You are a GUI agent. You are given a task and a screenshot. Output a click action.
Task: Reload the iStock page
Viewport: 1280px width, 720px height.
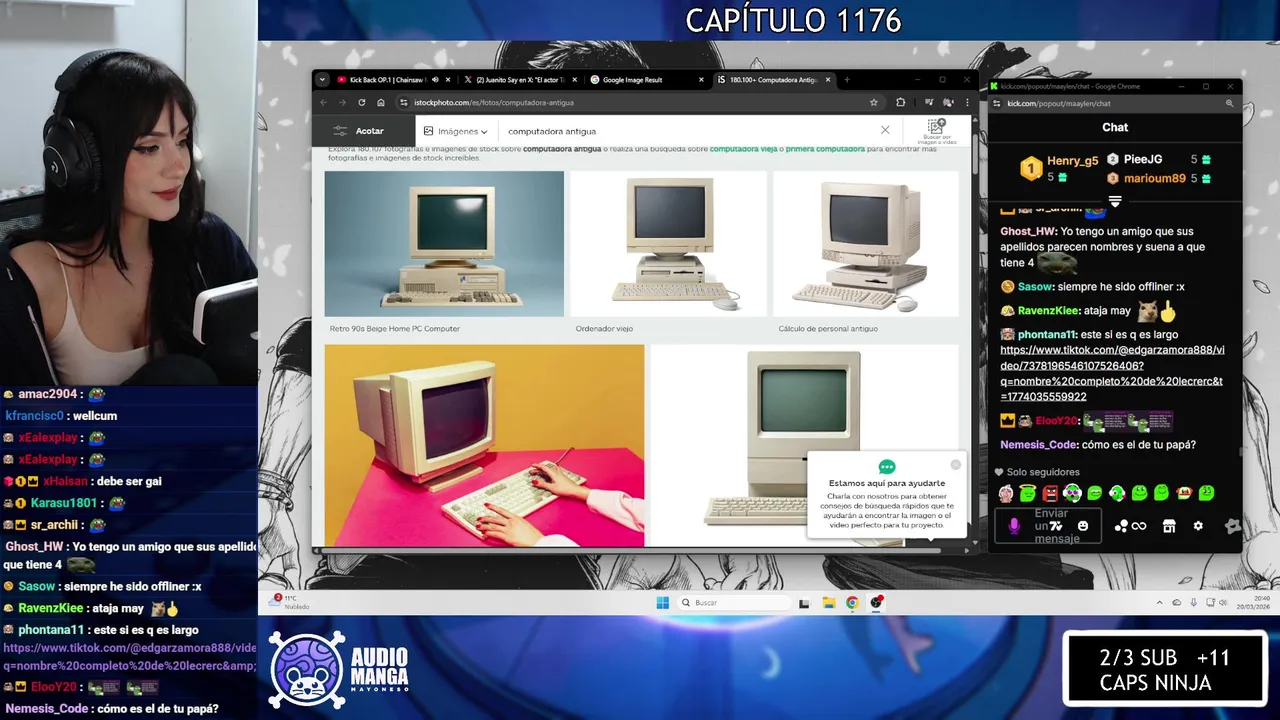point(361,102)
